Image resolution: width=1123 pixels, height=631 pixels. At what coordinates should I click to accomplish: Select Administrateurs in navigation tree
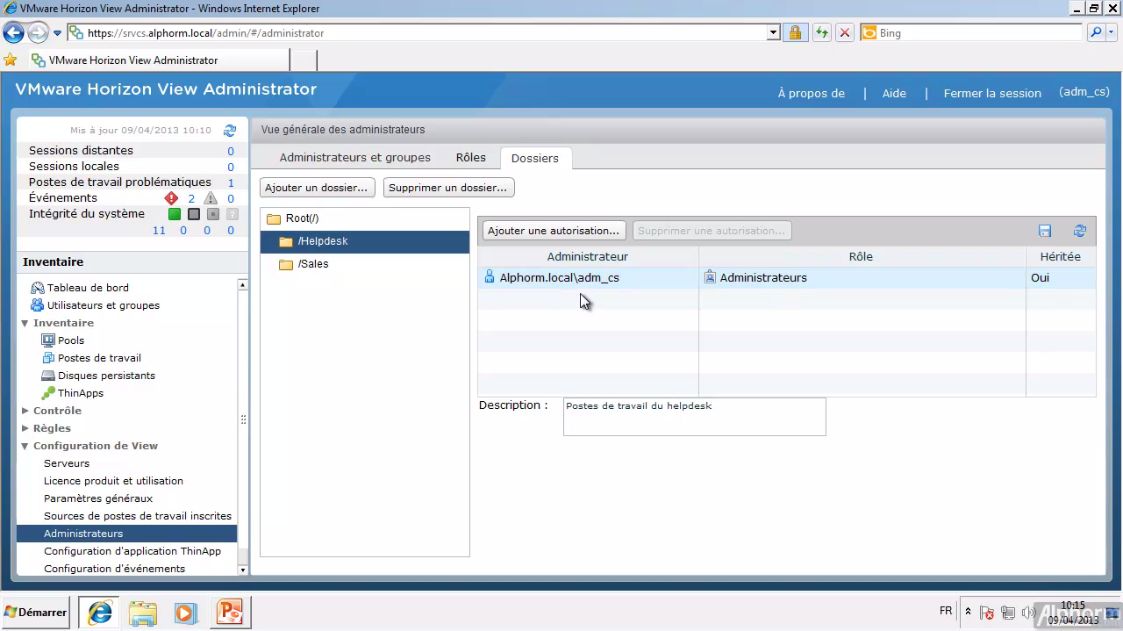pos(127,534)
